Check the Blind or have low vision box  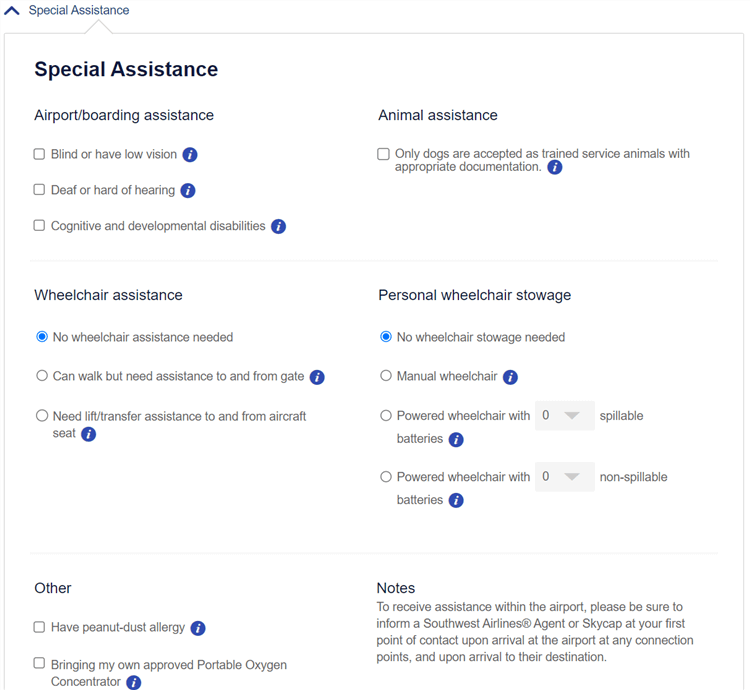tap(40, 154)
